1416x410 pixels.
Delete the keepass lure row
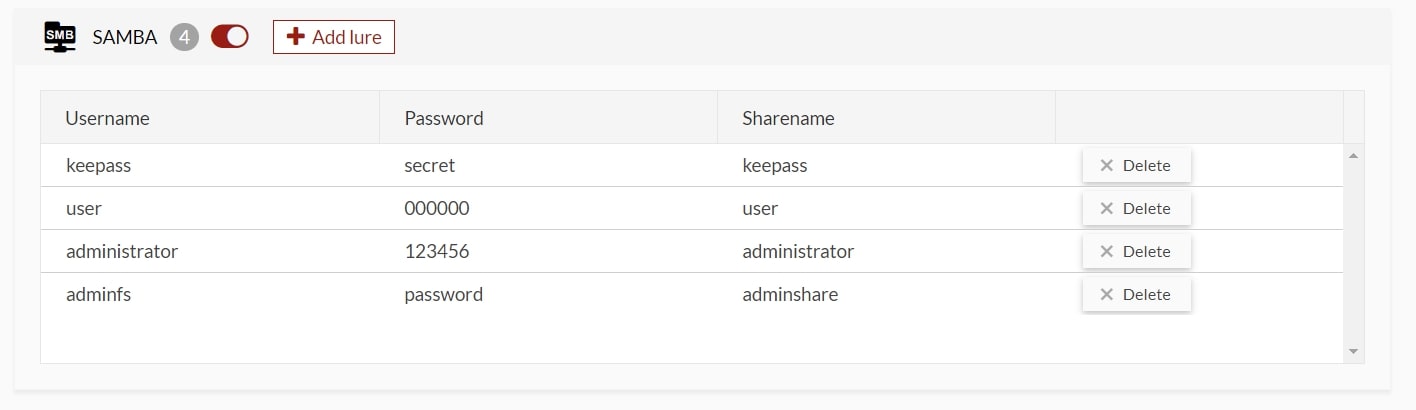pyautogui.click(x=1136, y=166)
